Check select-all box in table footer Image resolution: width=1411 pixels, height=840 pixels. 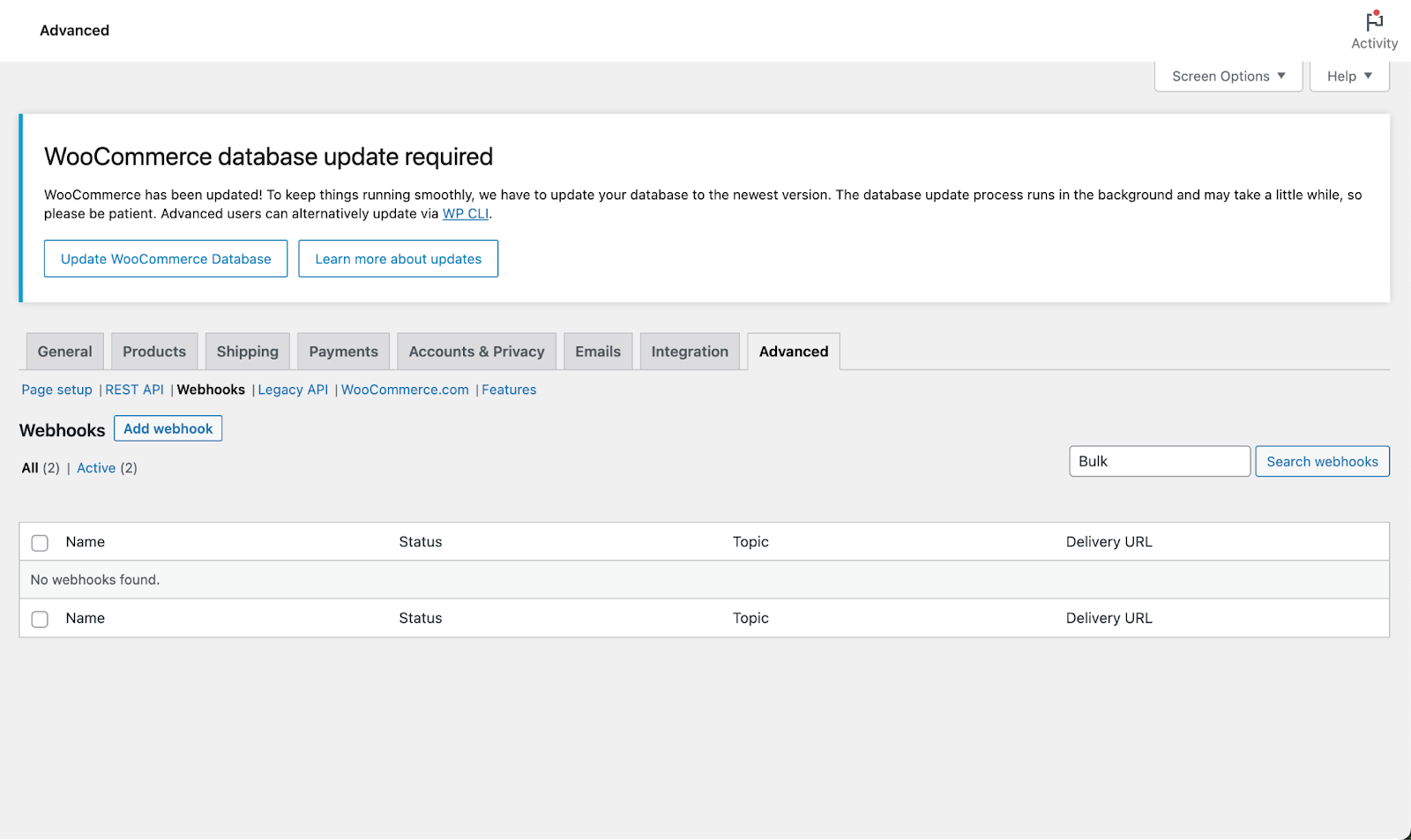(40, 620)
